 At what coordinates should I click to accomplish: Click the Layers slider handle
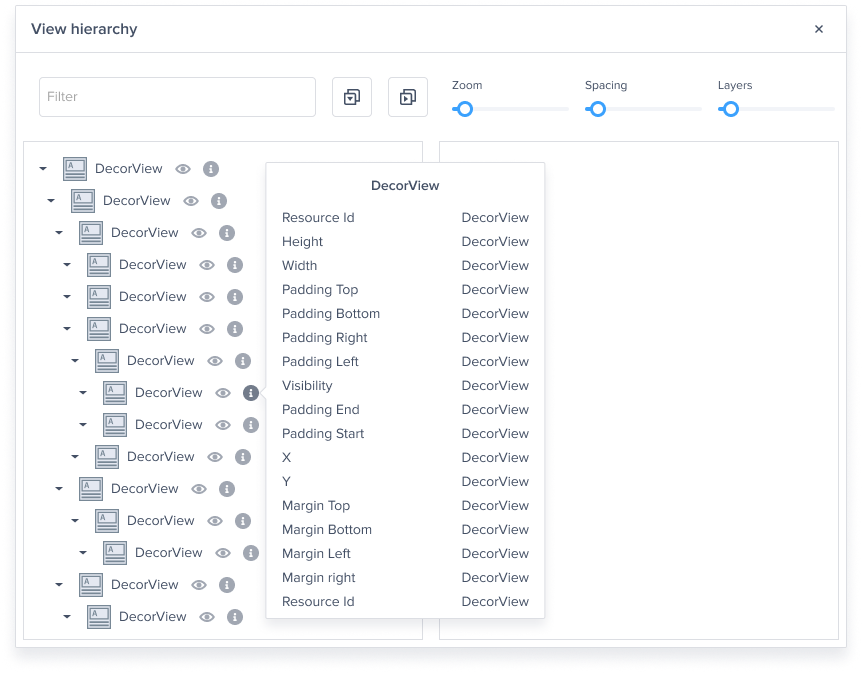tap(731, 109)
